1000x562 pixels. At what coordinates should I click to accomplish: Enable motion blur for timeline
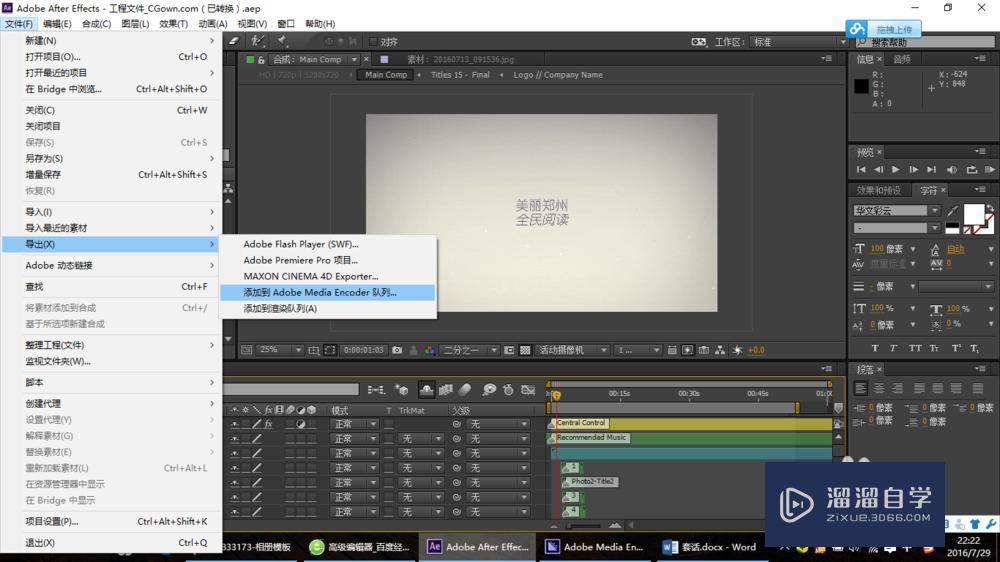(x=465, y=390)
